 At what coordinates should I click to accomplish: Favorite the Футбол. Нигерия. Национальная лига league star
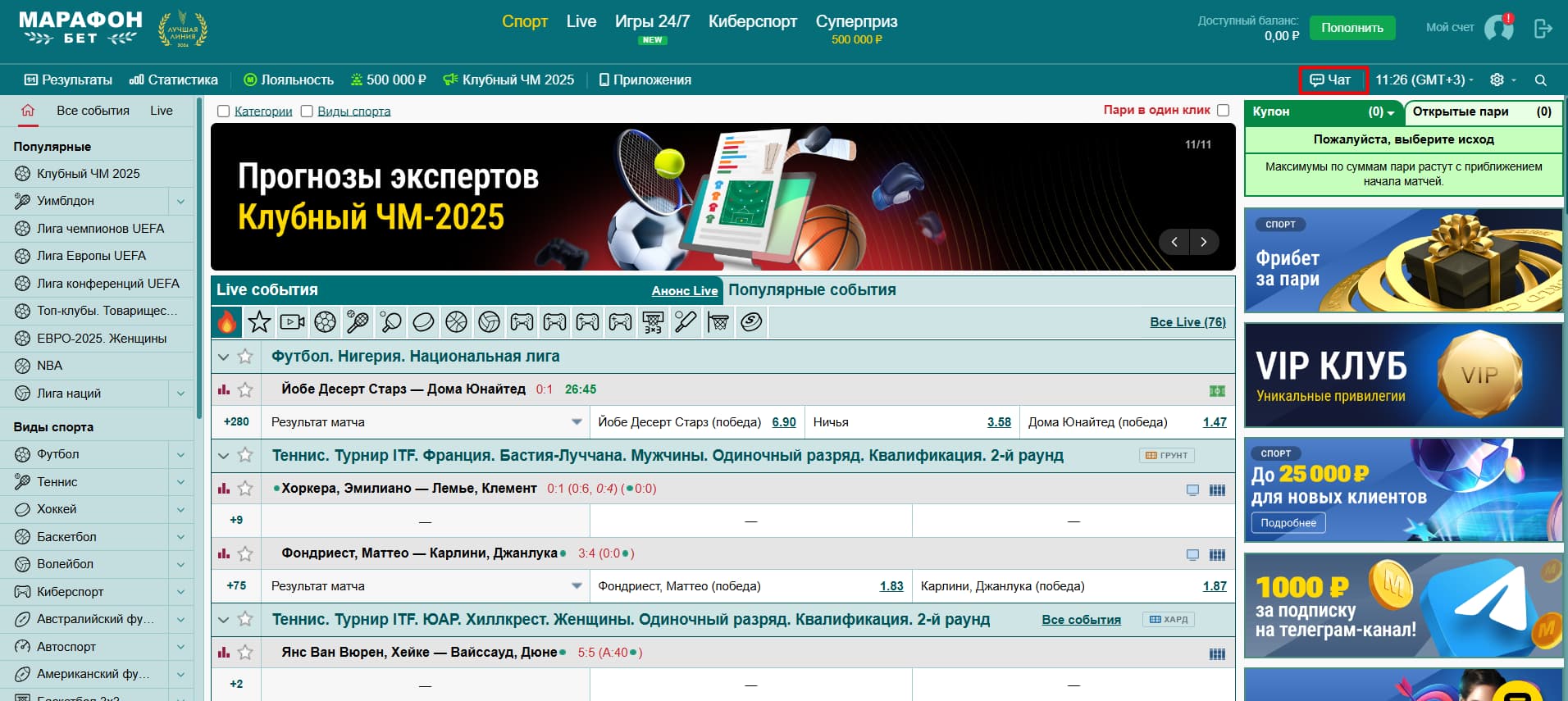(x=245, y=357)
